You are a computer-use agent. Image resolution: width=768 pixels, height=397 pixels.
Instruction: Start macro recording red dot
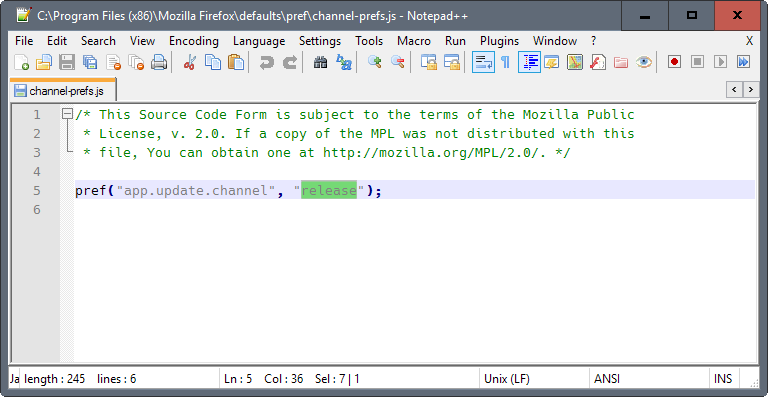point(674,62)
